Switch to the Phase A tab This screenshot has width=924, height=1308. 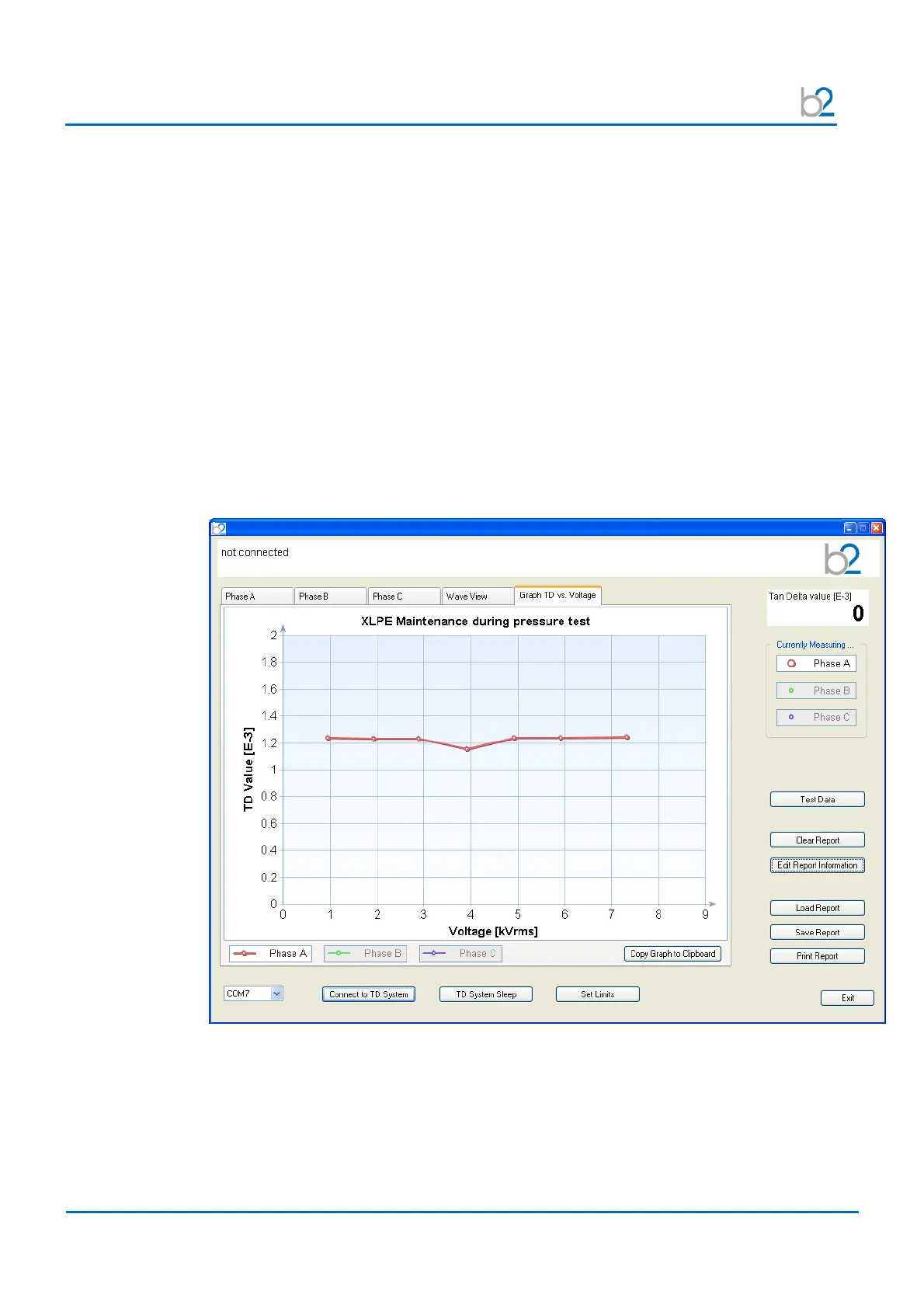(x=256, y=597)
